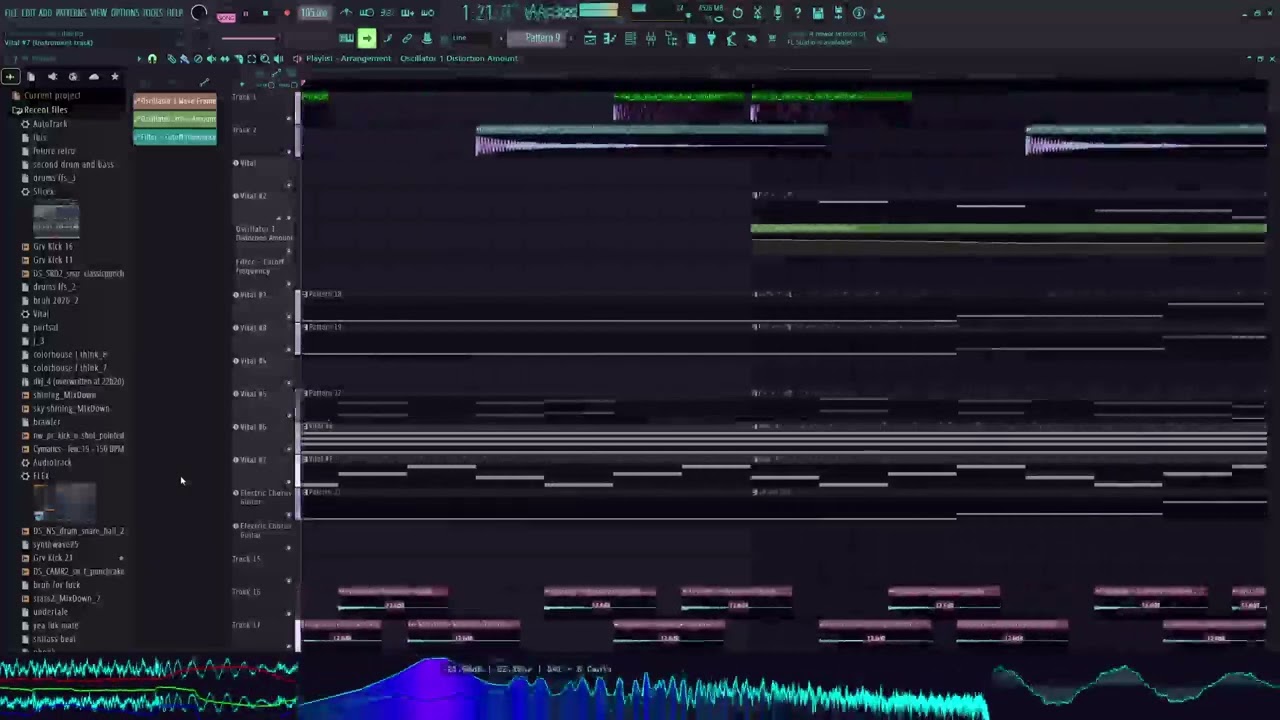Select the browser speaker/sounds tab icon
1280x720 pixels.
[x=52, y=76]
